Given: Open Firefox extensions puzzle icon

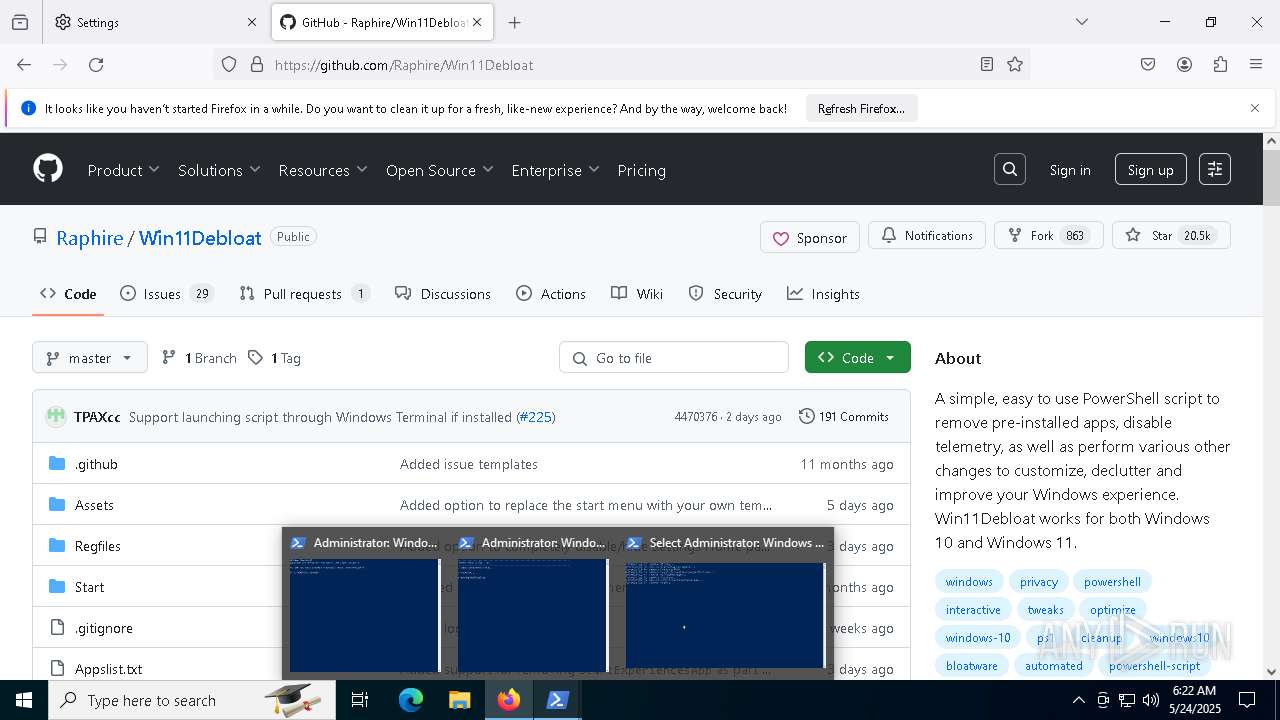Looking at the screenshot, I should pos(1220,65).
